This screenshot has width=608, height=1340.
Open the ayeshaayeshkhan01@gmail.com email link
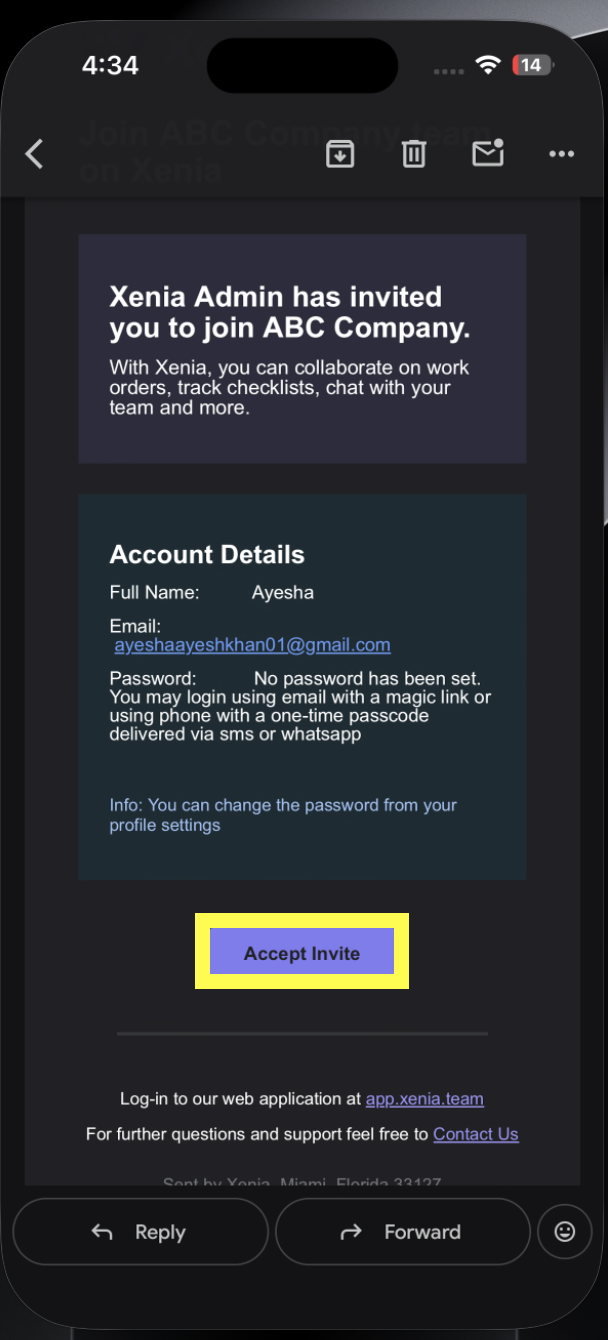253,645
